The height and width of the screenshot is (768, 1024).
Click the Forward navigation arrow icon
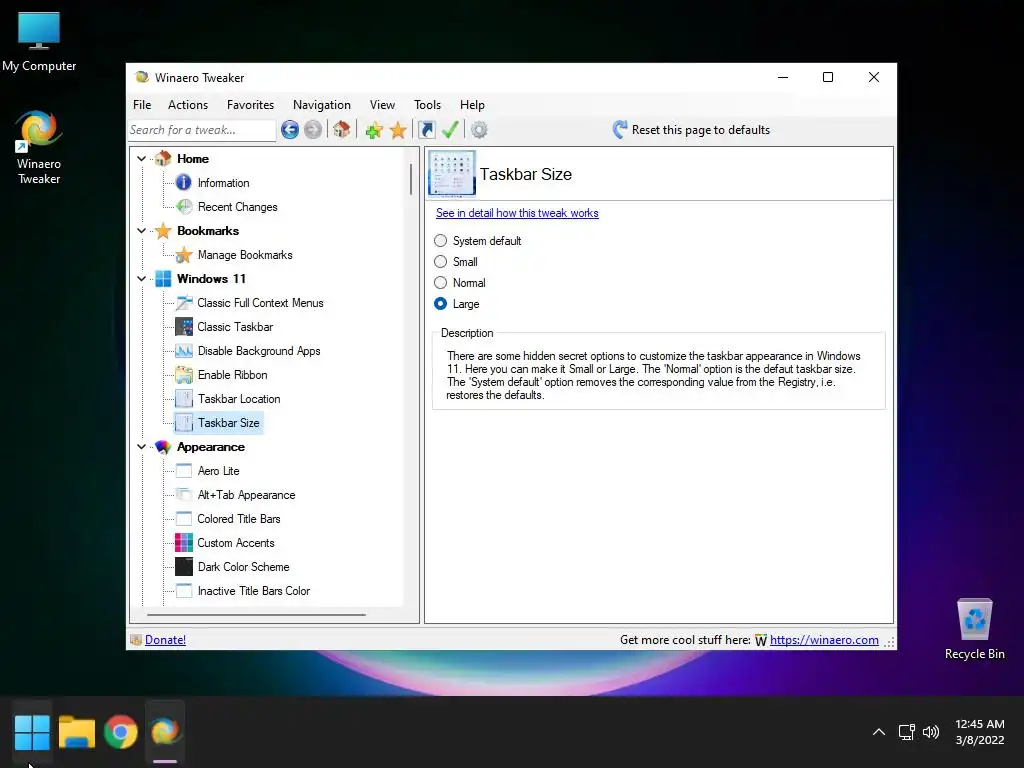(313, 130)
